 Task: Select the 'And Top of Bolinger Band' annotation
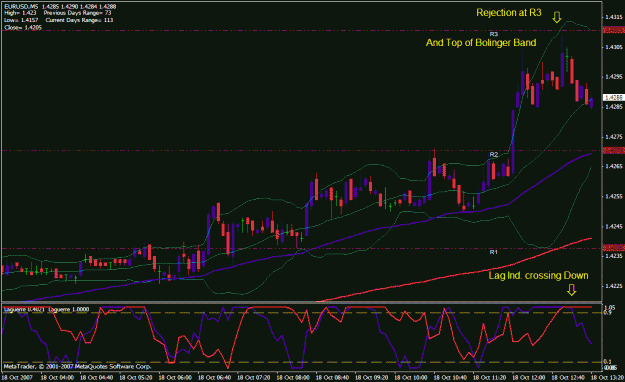pyautogui.click(x=481, y=43)
